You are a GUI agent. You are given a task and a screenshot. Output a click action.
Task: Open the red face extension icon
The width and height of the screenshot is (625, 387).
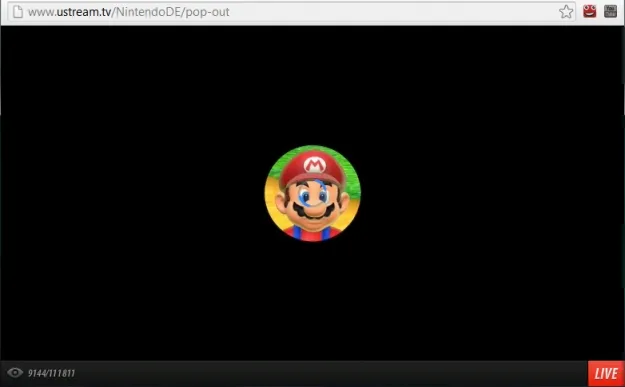pyautogui.click(x=590, y=11)
